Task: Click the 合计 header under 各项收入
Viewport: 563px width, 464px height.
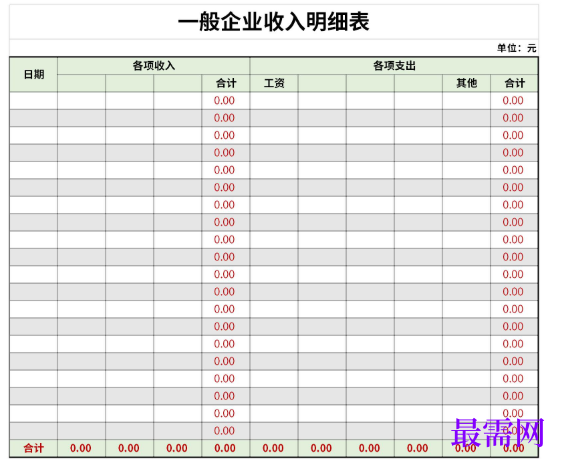Action: (x=226, y=83)
